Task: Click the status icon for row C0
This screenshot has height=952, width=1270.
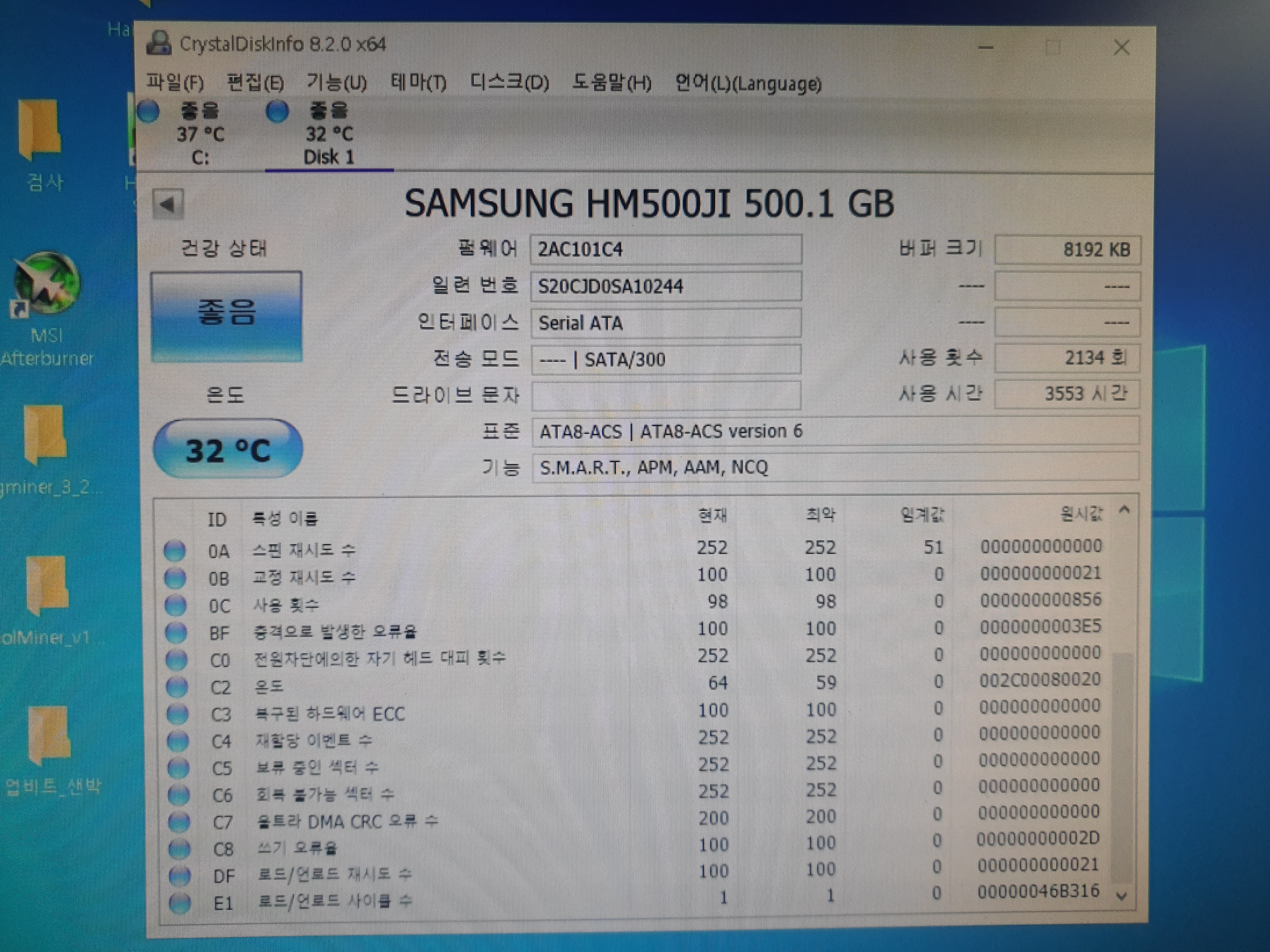Action: pos(177,660)
